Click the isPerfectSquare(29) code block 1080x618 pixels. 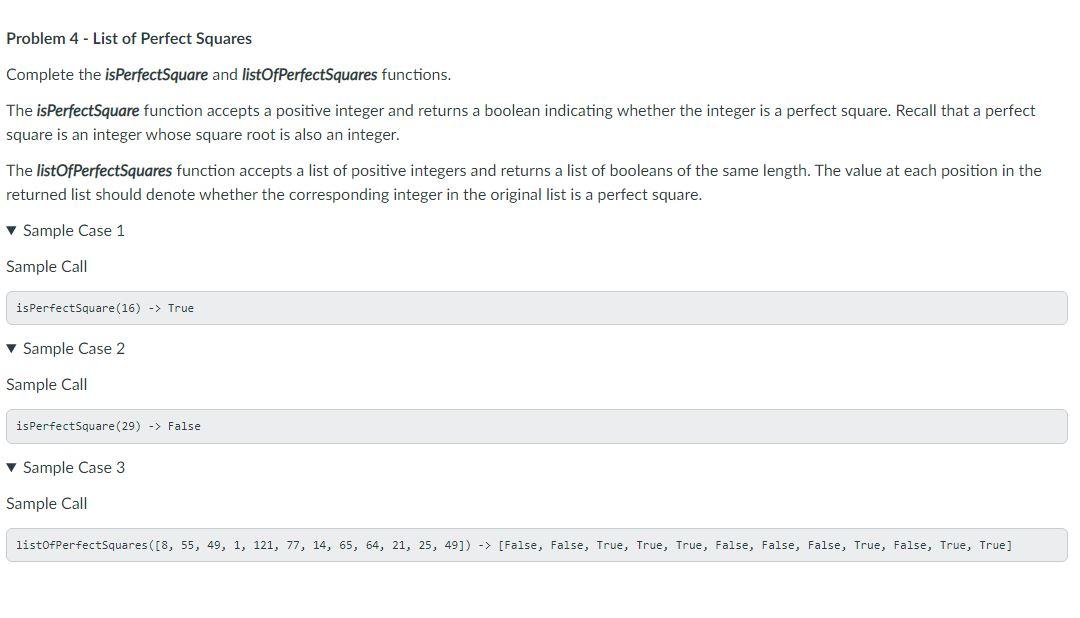click(x=537, y=426)
